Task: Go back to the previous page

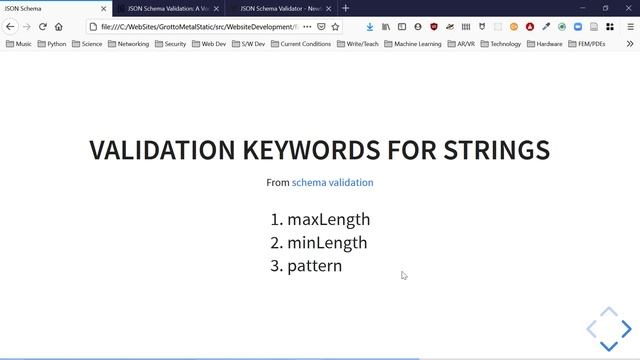Action: [10, 27]
